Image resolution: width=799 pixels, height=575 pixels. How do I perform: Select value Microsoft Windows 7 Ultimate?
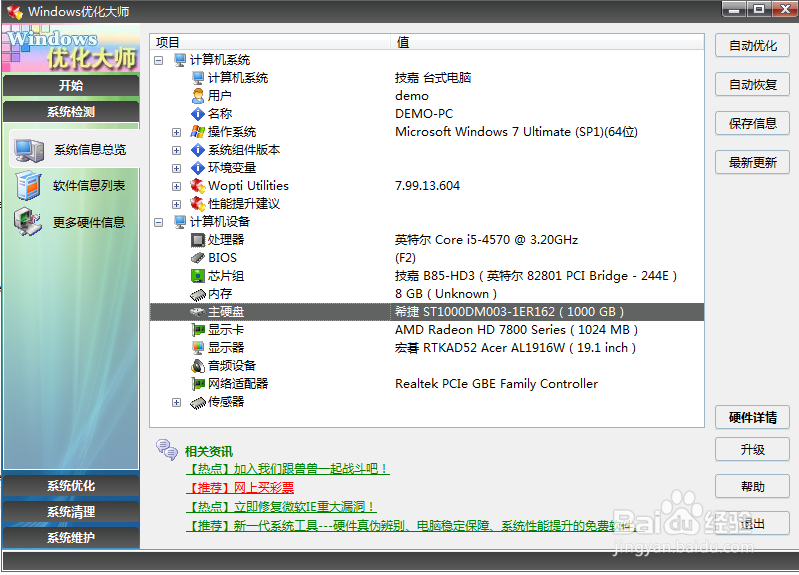pyautogui.click(x=516, y=132)
